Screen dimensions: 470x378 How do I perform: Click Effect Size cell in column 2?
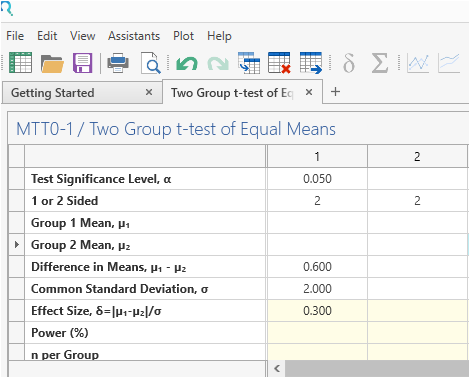tap(417, 311)
